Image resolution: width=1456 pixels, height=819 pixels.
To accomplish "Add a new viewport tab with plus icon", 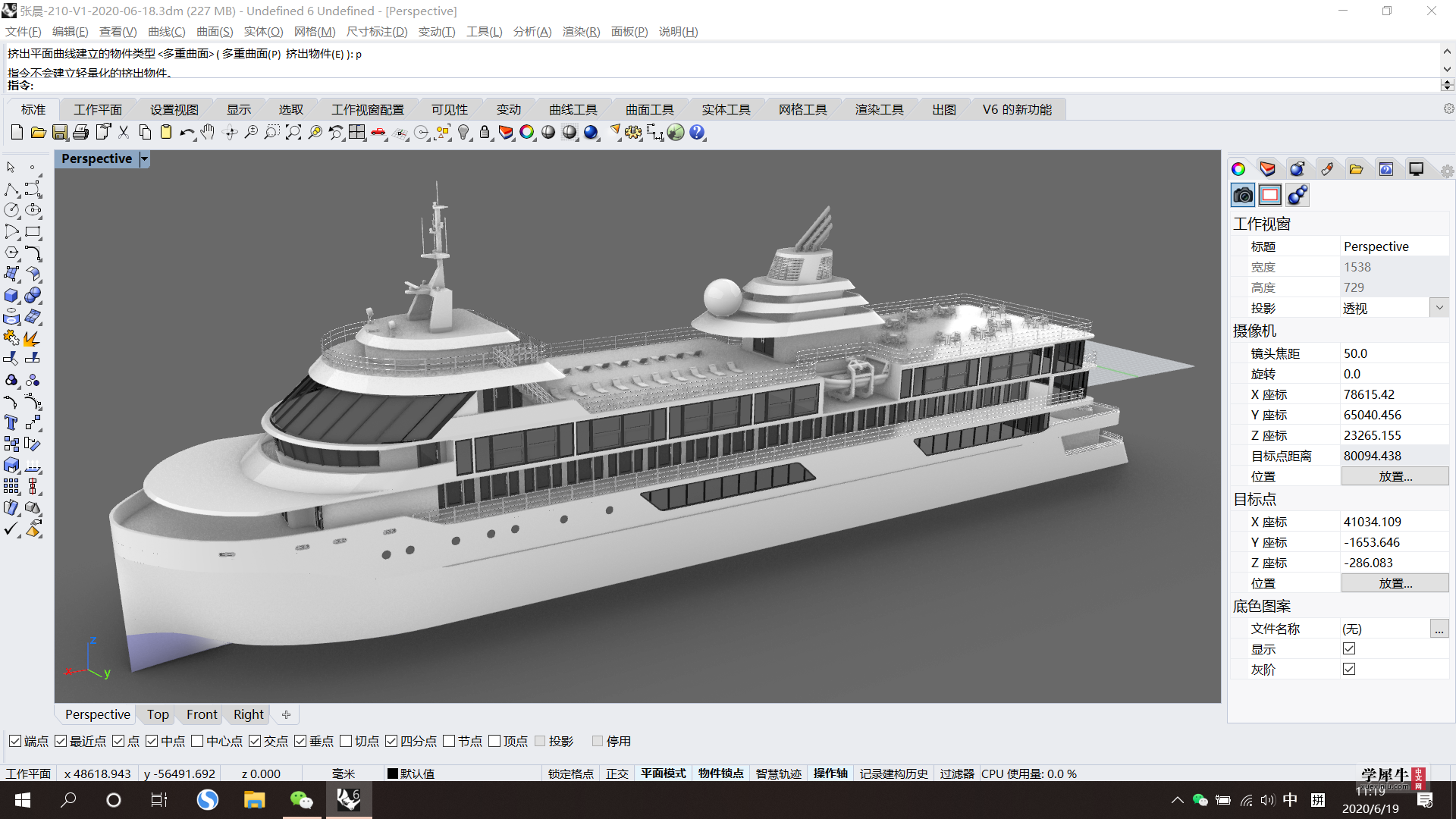I will pyautogui.click(x=286, y=714).
